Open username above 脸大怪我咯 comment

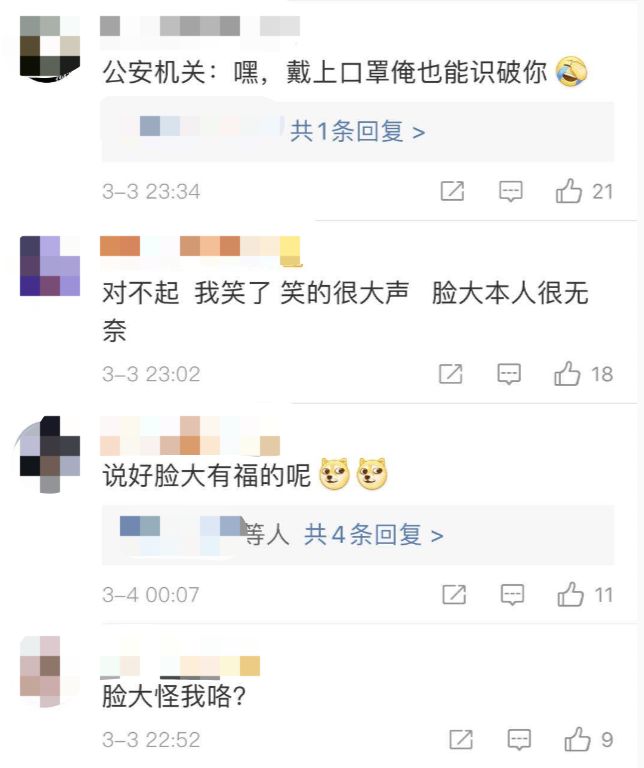tap(180, 667)
